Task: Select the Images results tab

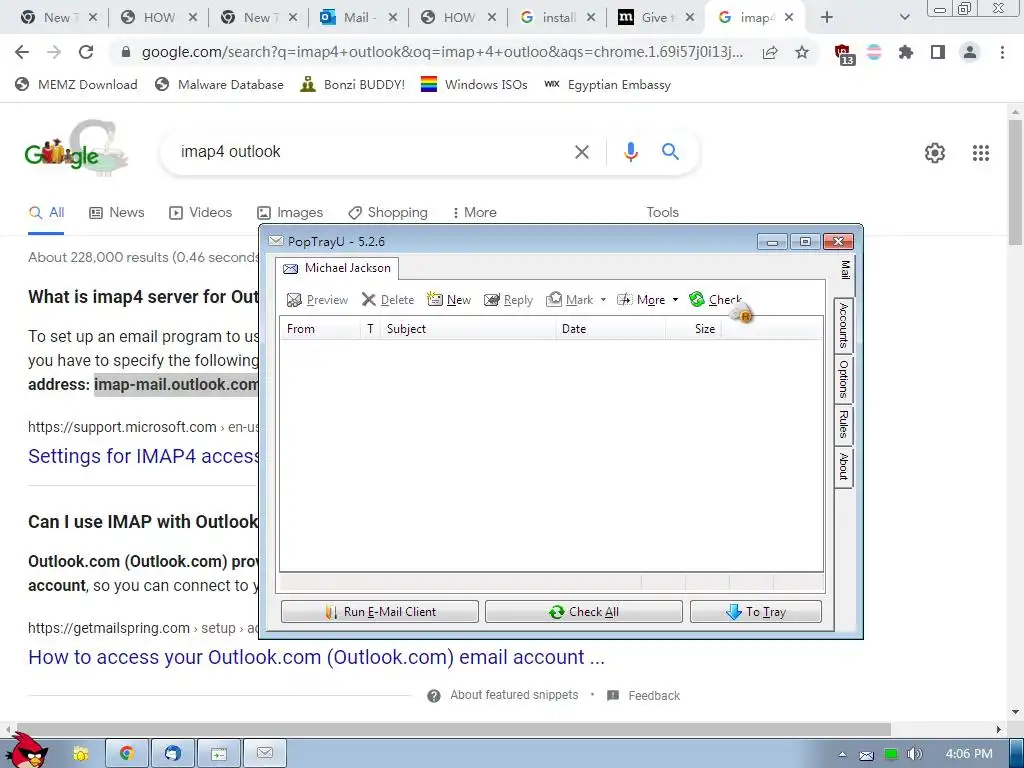Action: click(290, 212)
